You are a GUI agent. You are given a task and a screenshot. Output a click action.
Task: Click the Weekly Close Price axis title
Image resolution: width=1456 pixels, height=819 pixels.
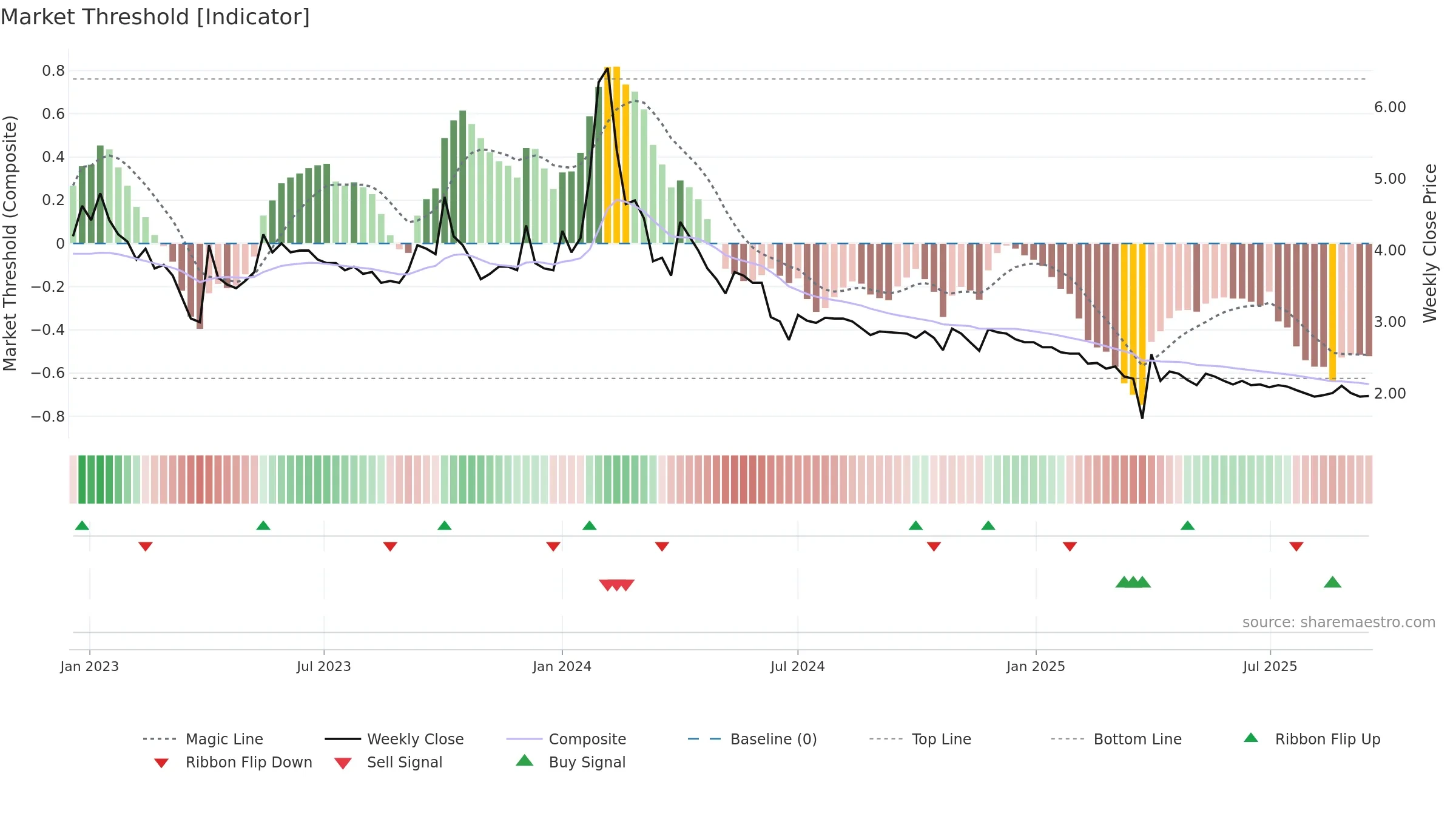(1431, 243)
